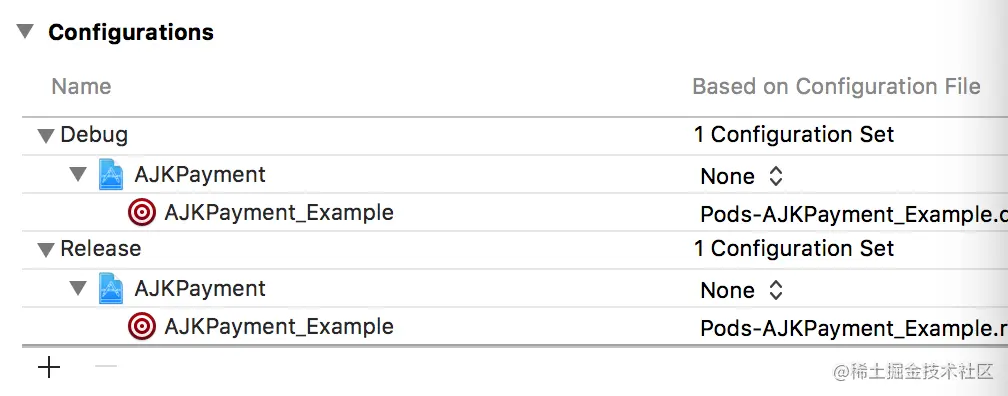Collapse AJKPayment project under Debug
The image size is (1008, 396).
coord(78,174)
